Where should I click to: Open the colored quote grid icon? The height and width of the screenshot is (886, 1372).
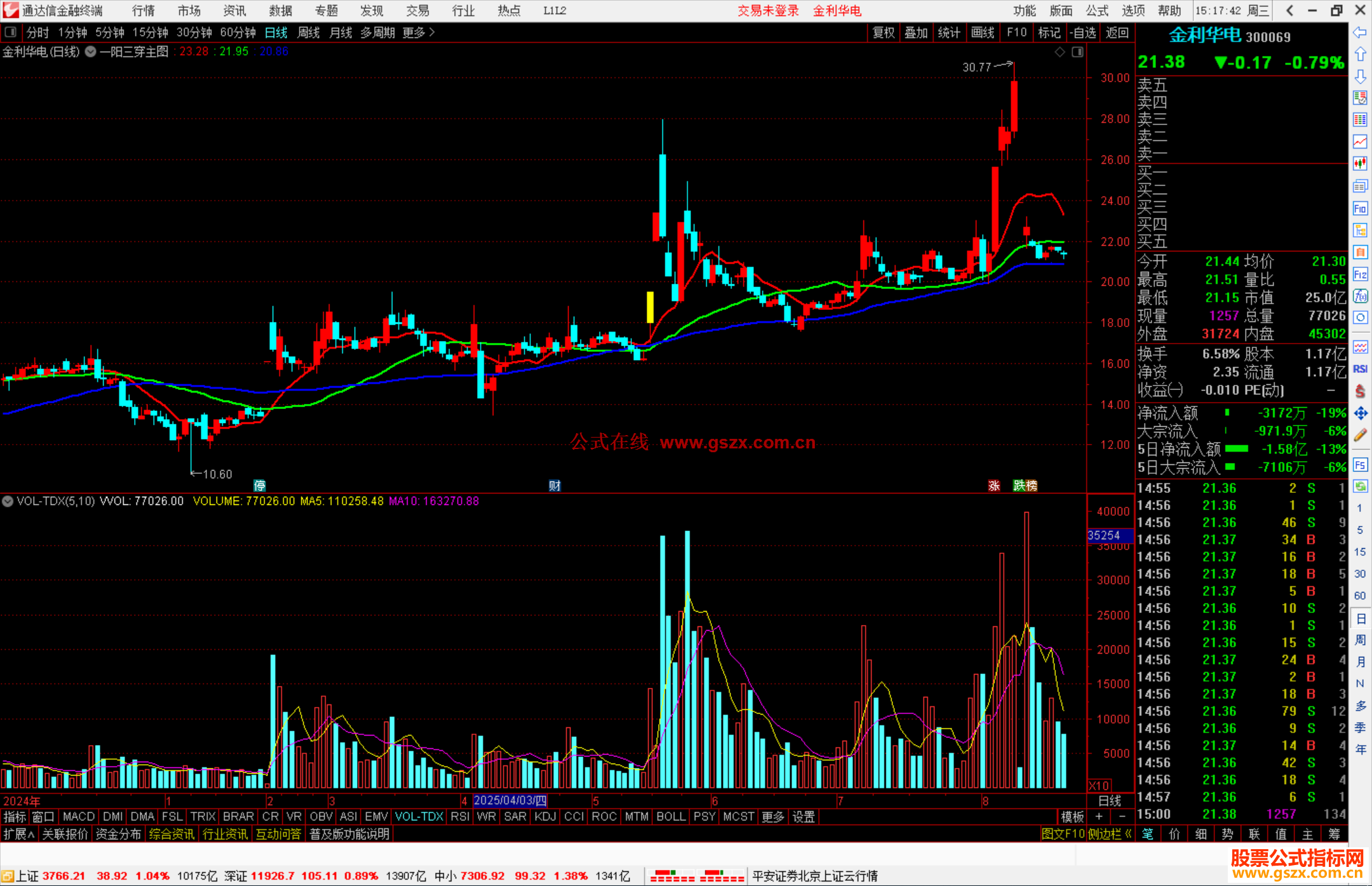point(1360,120)
